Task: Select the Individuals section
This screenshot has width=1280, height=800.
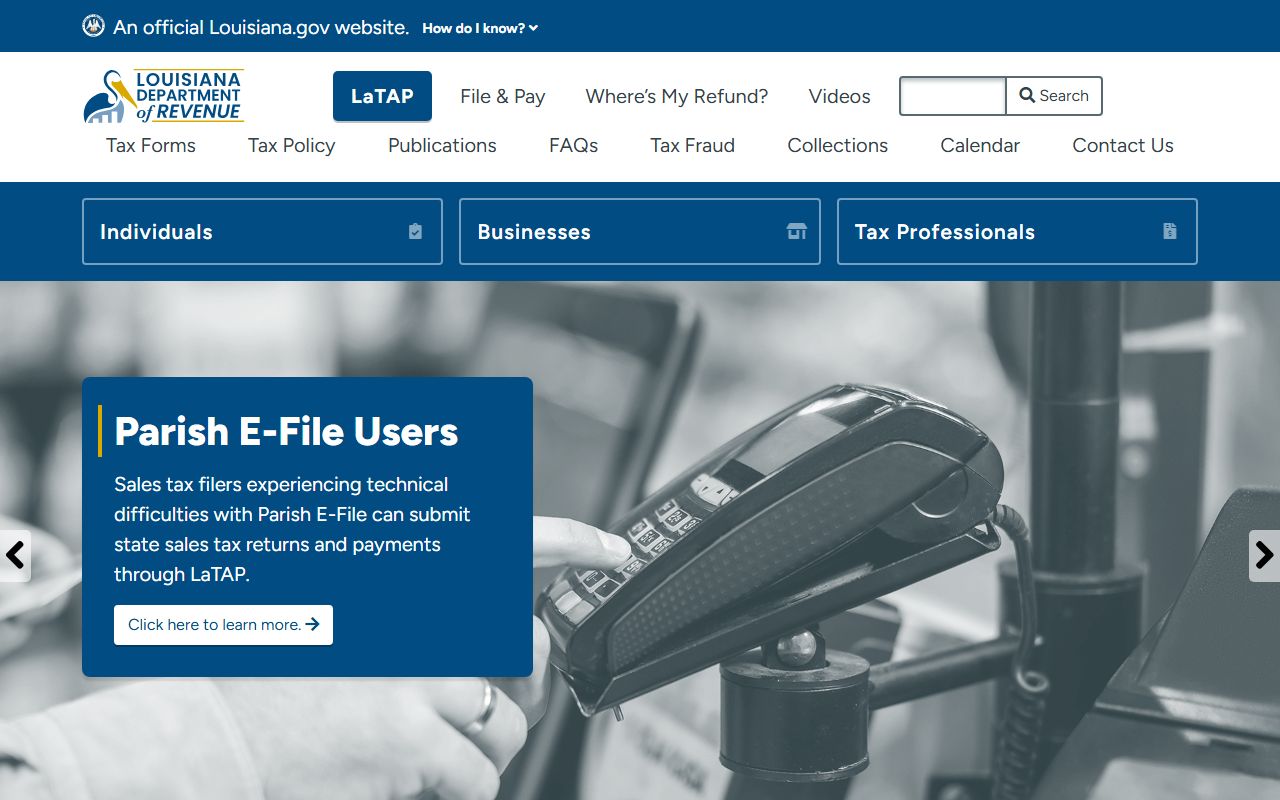Action: (262, 231)
